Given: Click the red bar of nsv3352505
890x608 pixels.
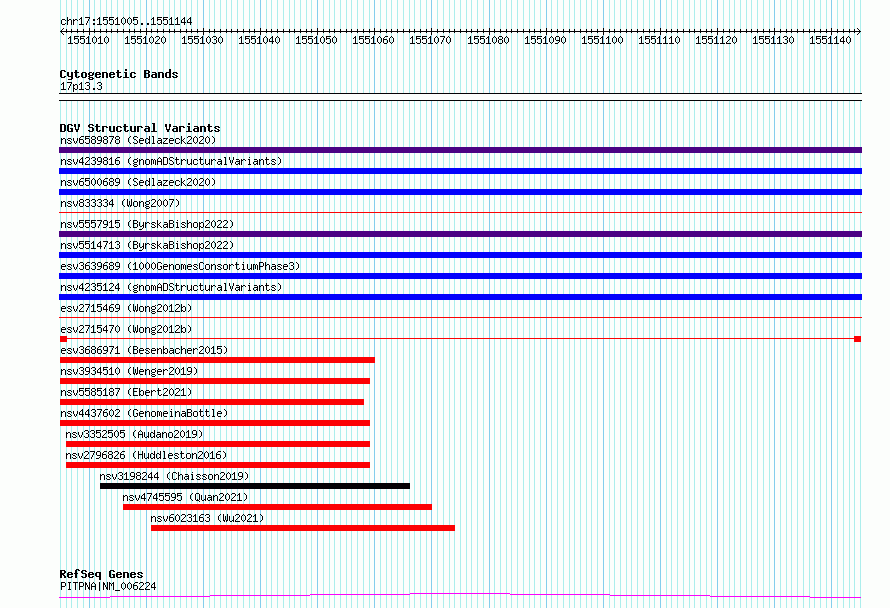Looking at the screenshot, I should 218,444.
